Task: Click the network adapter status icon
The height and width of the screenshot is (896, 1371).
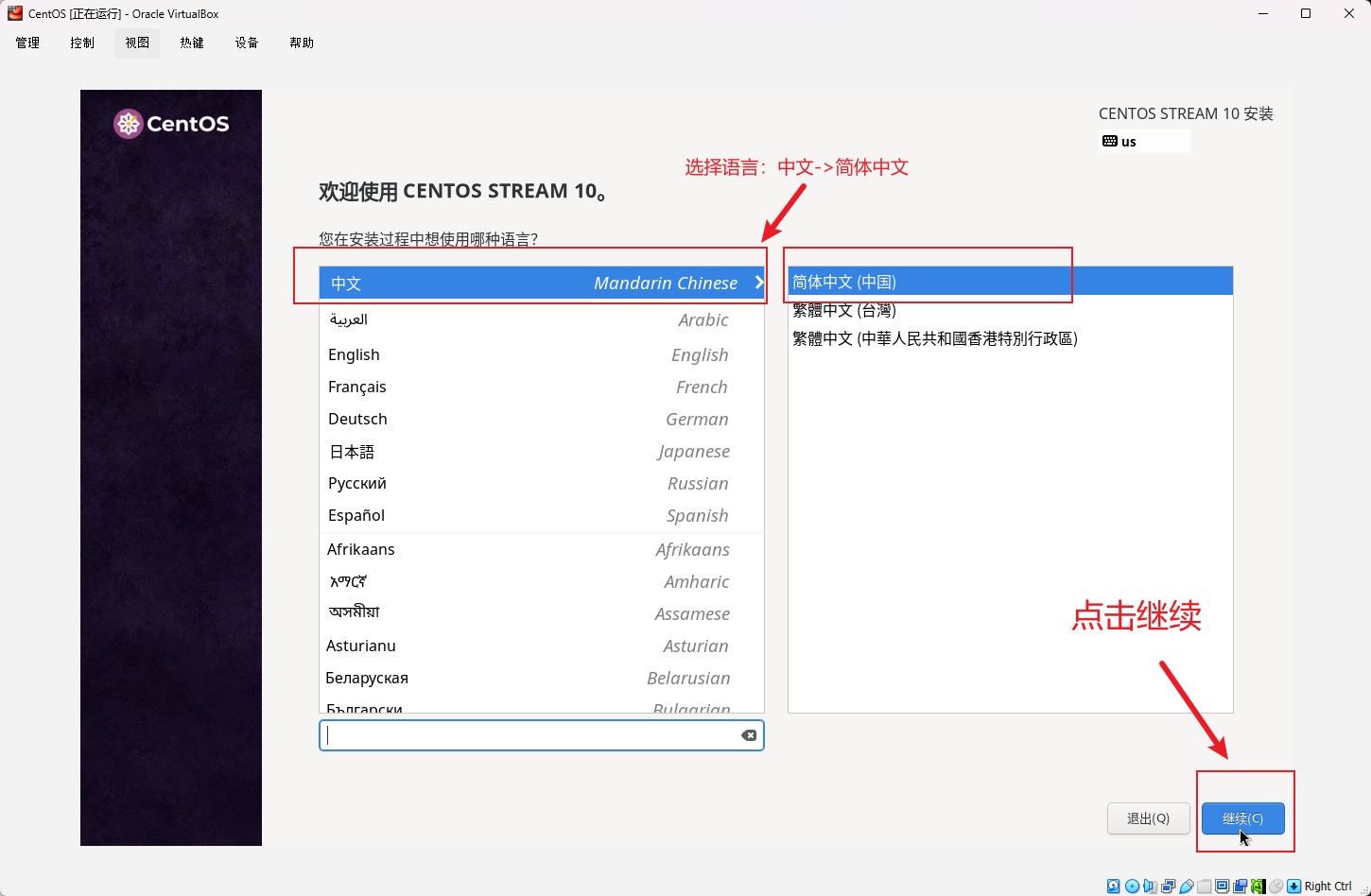Action: (1168, 887)
